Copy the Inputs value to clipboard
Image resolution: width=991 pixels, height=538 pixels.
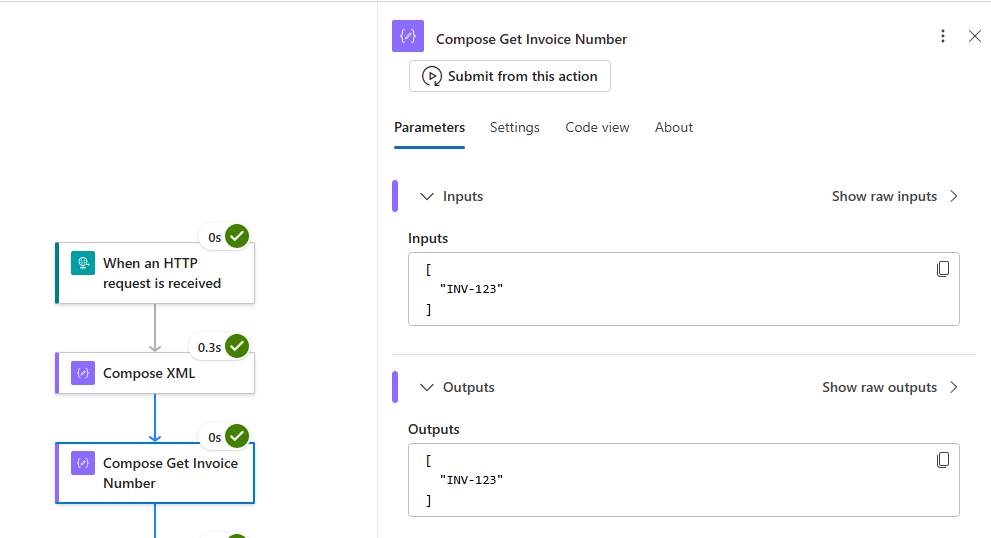pos(942,269)
